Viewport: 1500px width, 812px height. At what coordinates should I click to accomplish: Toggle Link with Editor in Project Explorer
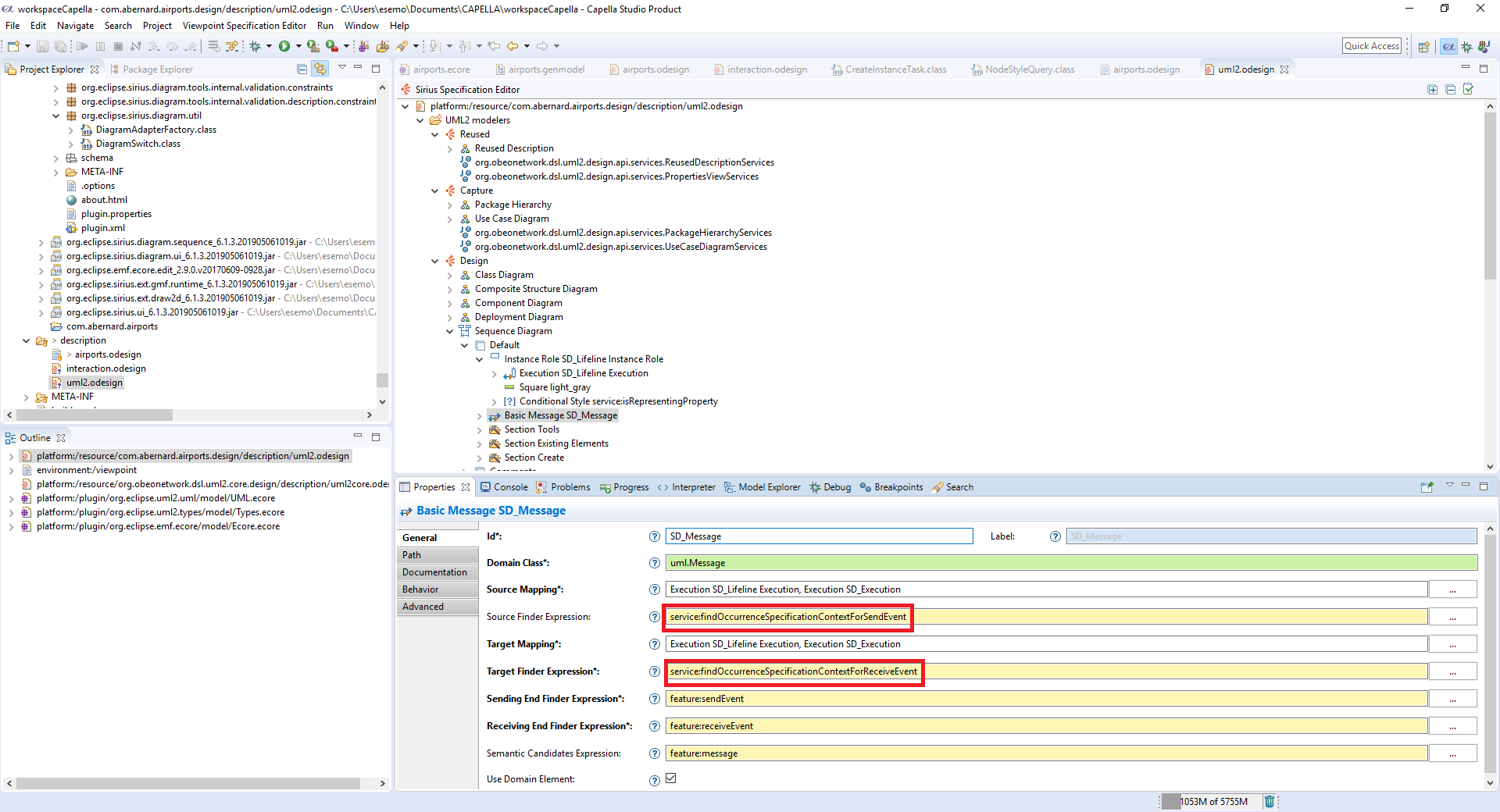click(320, 69)
